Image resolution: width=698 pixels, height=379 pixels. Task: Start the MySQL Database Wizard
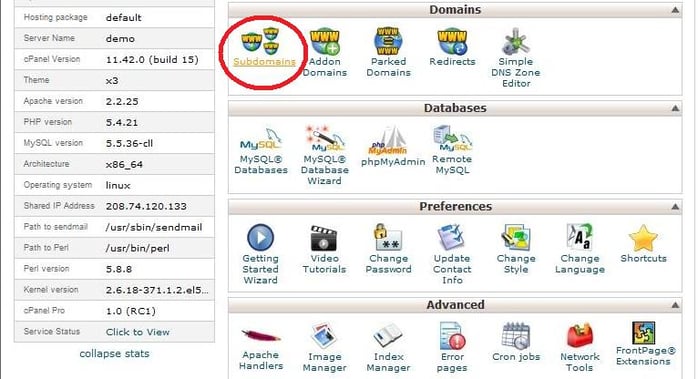point(325,139)
